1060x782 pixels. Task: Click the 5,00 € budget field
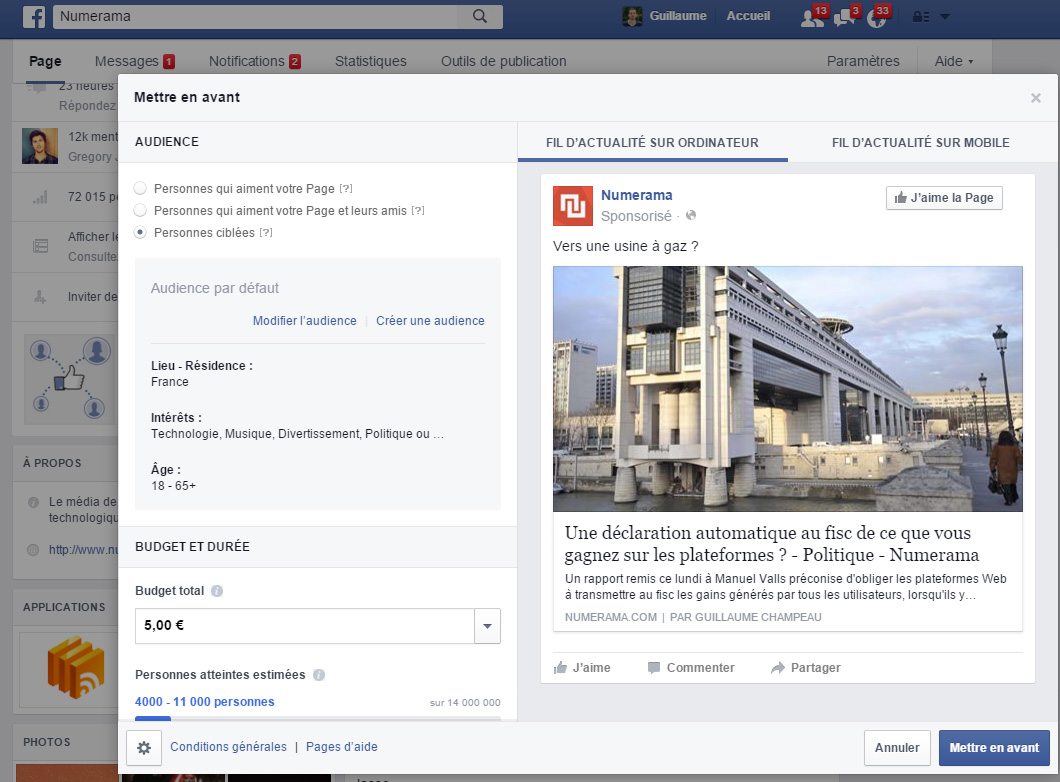pos(305,626)
